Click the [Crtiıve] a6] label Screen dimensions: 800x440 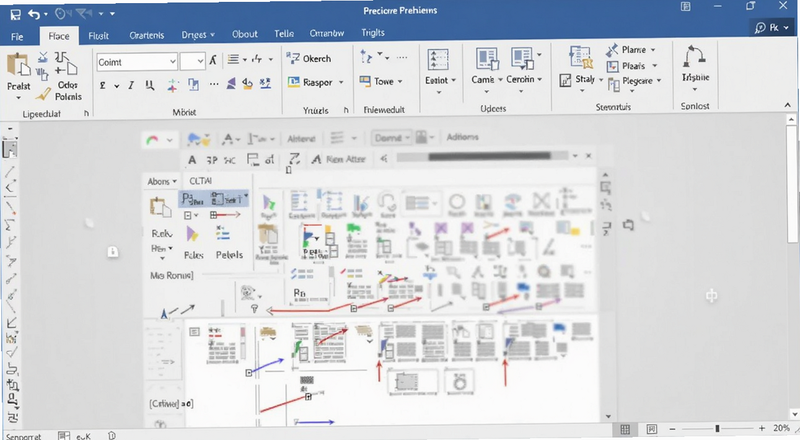pyautogui.click(x=171, y=404)
